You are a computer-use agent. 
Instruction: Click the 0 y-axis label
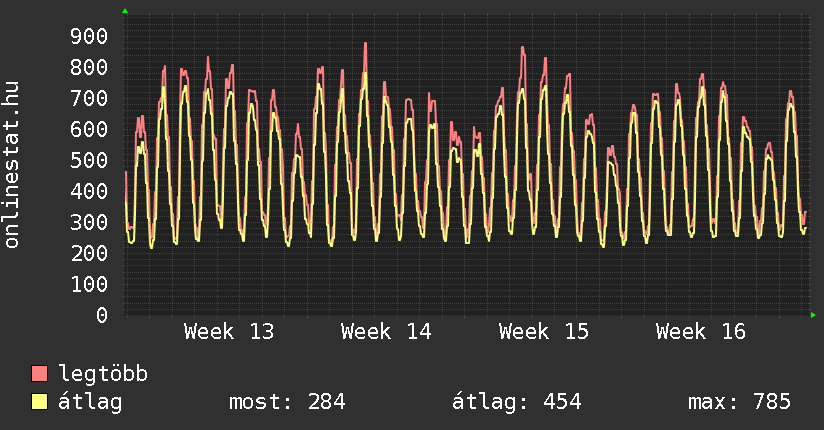coord(101,315)
